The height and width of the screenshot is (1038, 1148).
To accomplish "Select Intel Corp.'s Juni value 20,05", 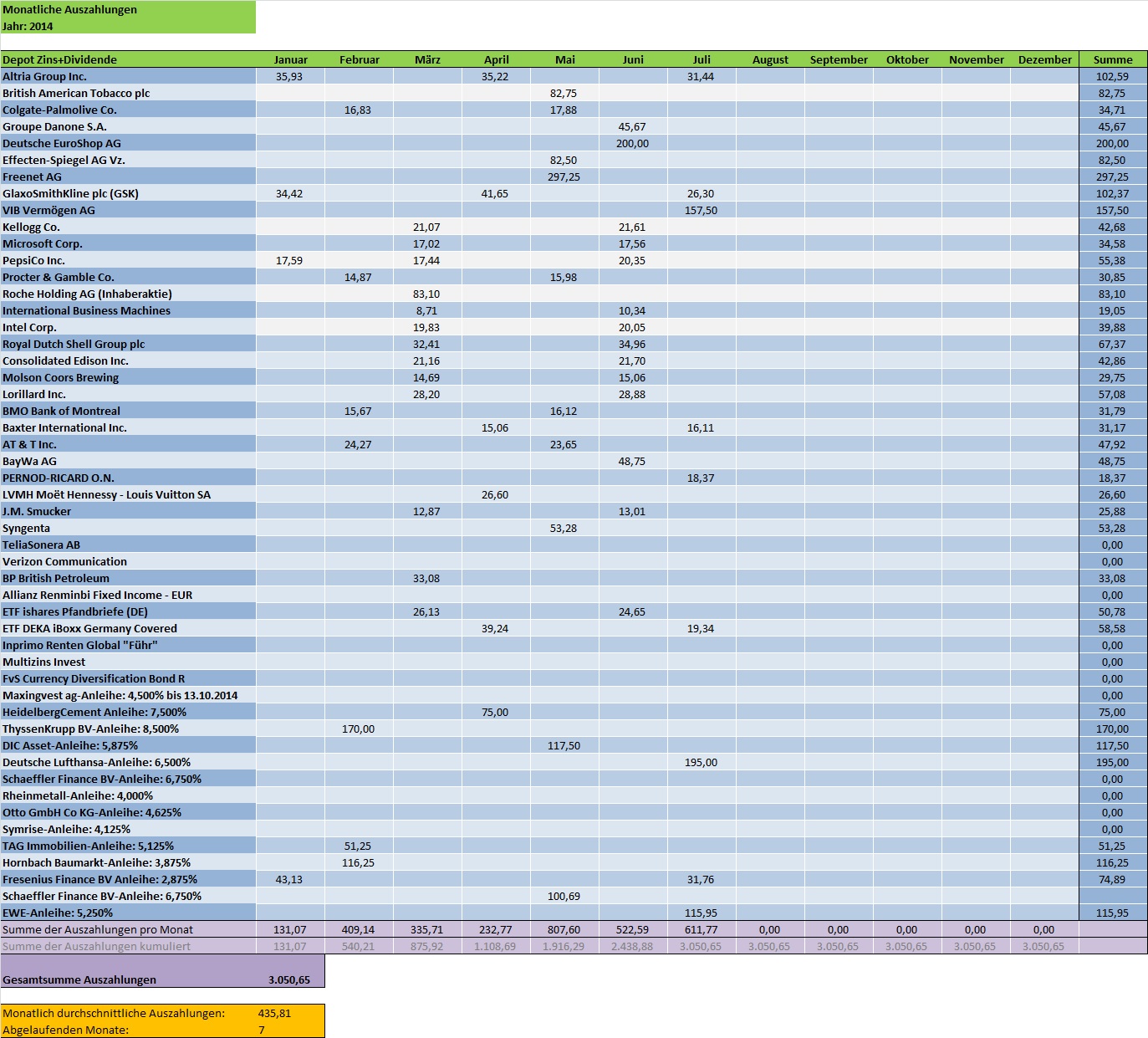I will click(x=633, y=327).
